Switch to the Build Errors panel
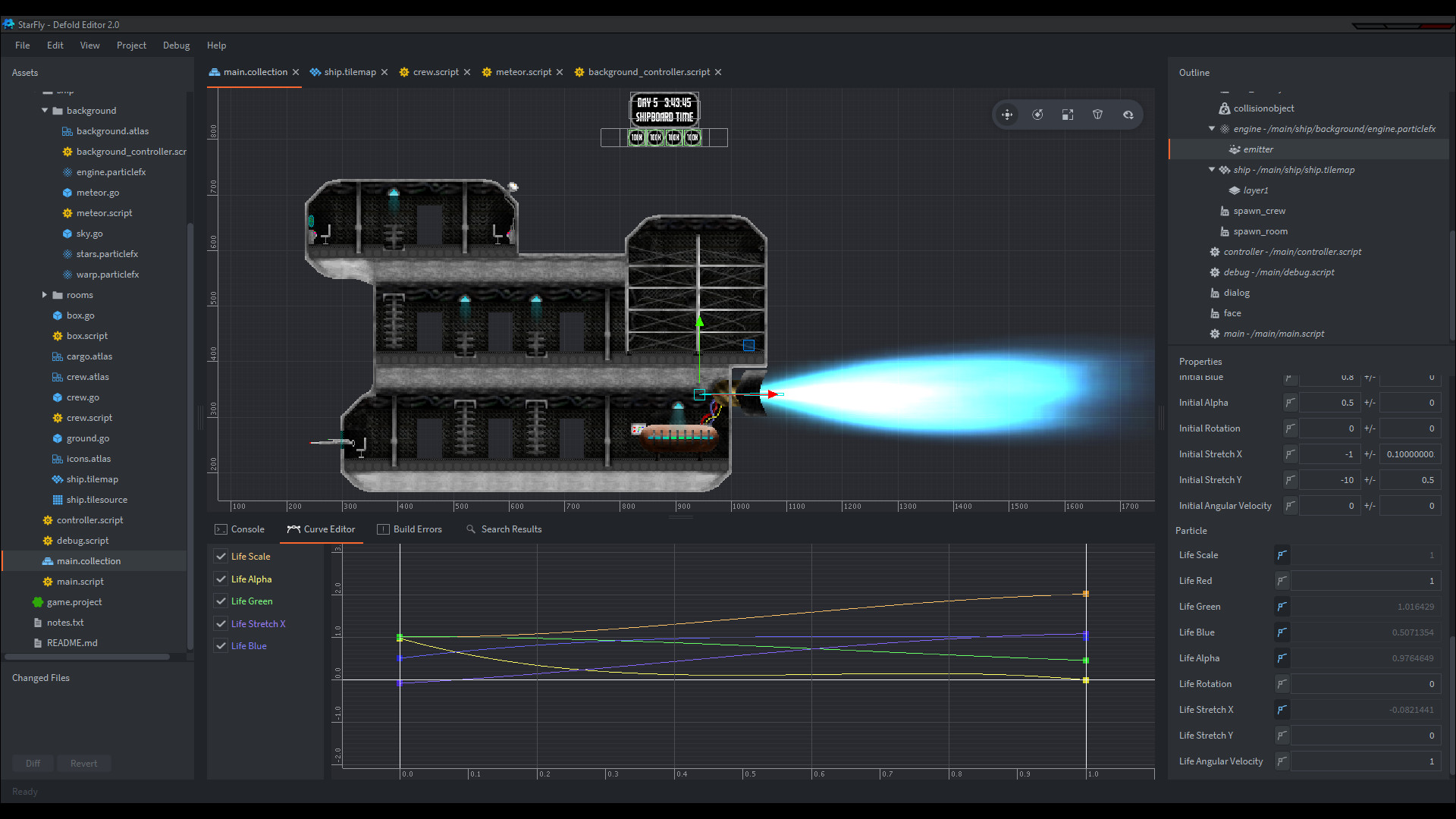Viewport: 1456px width, 819px height. pyautogui.click(x=418, y=529)
